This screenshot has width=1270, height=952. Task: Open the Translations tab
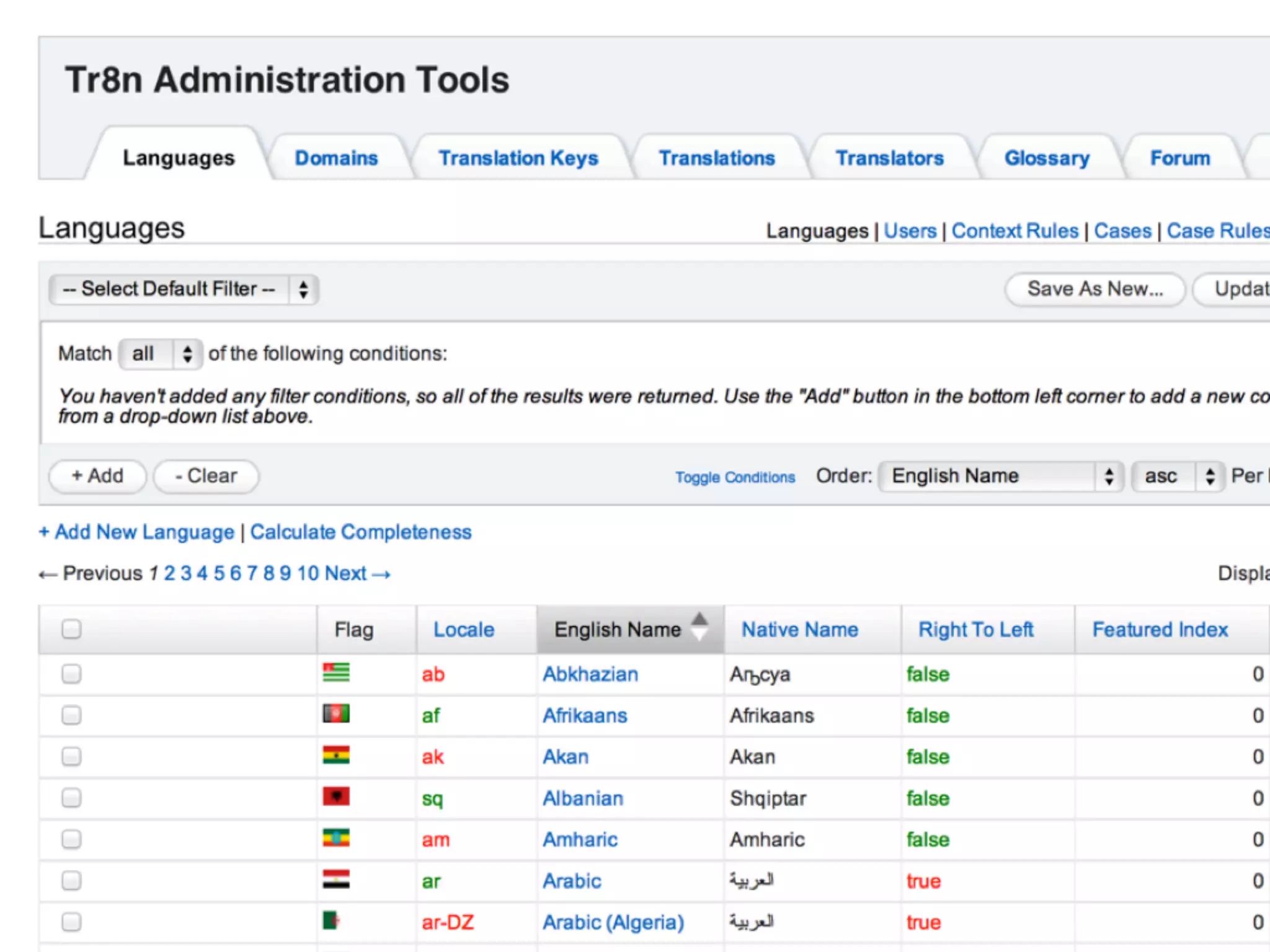click(x=717, y=158)
